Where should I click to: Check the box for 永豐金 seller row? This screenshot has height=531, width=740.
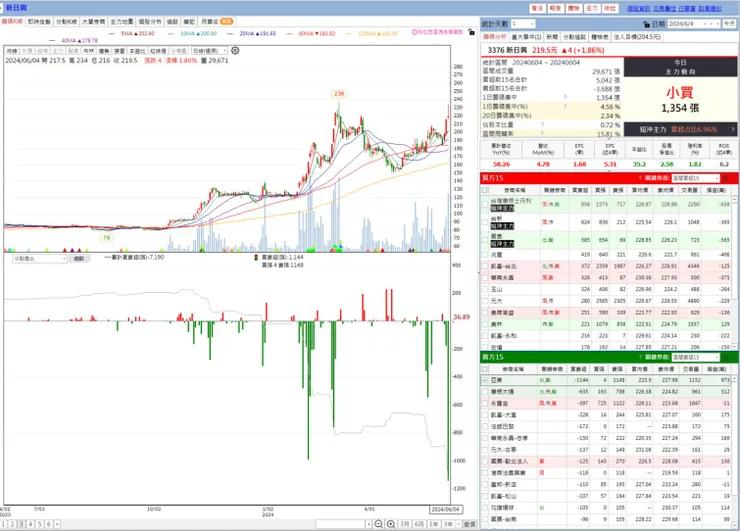point(485,404)
